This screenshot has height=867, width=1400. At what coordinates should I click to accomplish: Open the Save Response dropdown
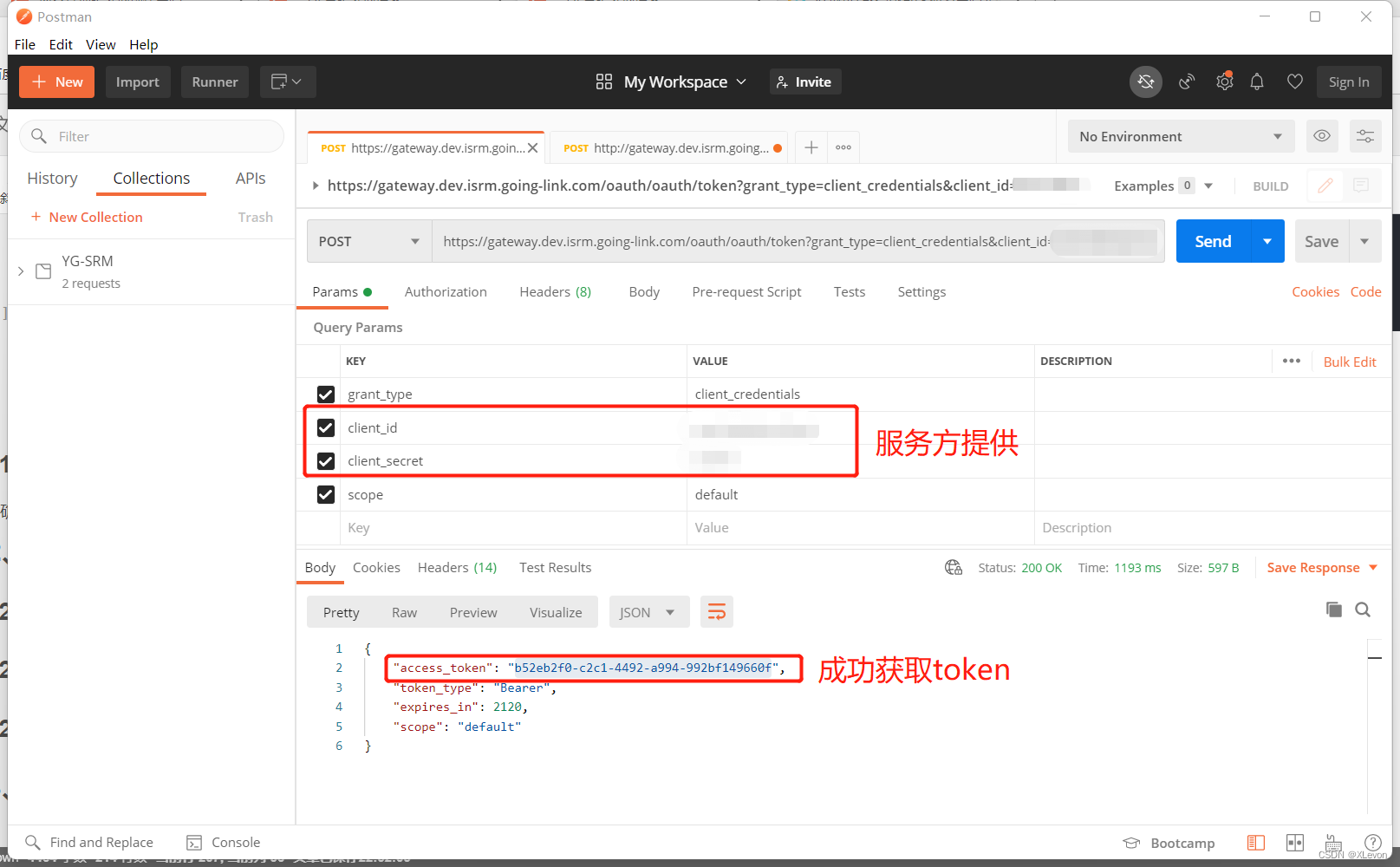click(1322, 568)
